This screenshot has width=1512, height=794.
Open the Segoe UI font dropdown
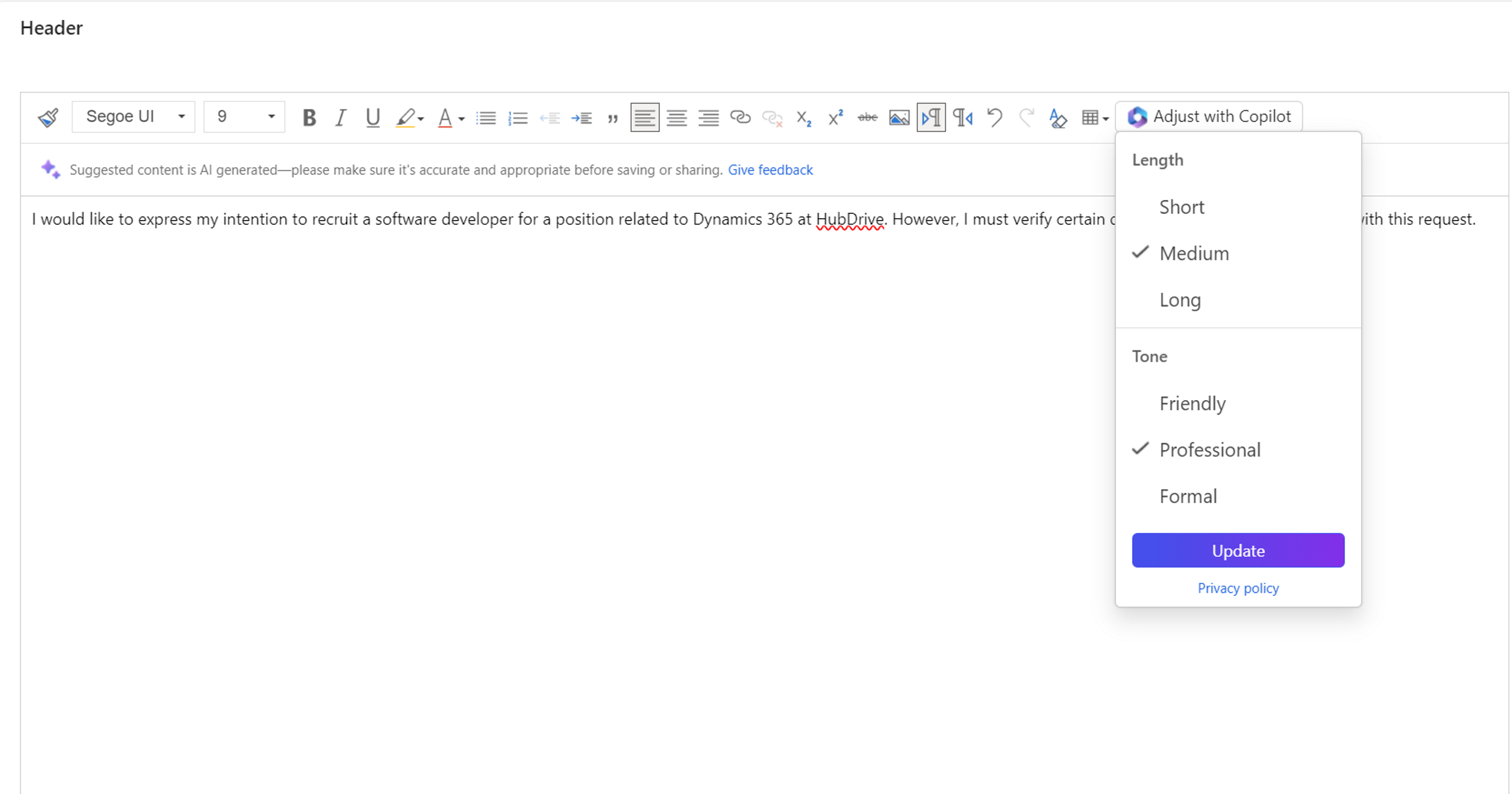(133, 116)
